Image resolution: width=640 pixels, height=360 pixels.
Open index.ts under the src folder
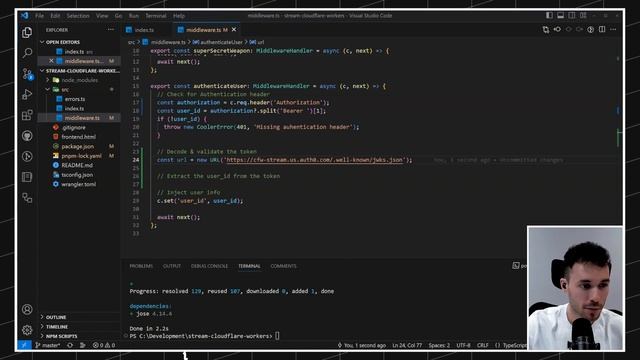point(79,108)
